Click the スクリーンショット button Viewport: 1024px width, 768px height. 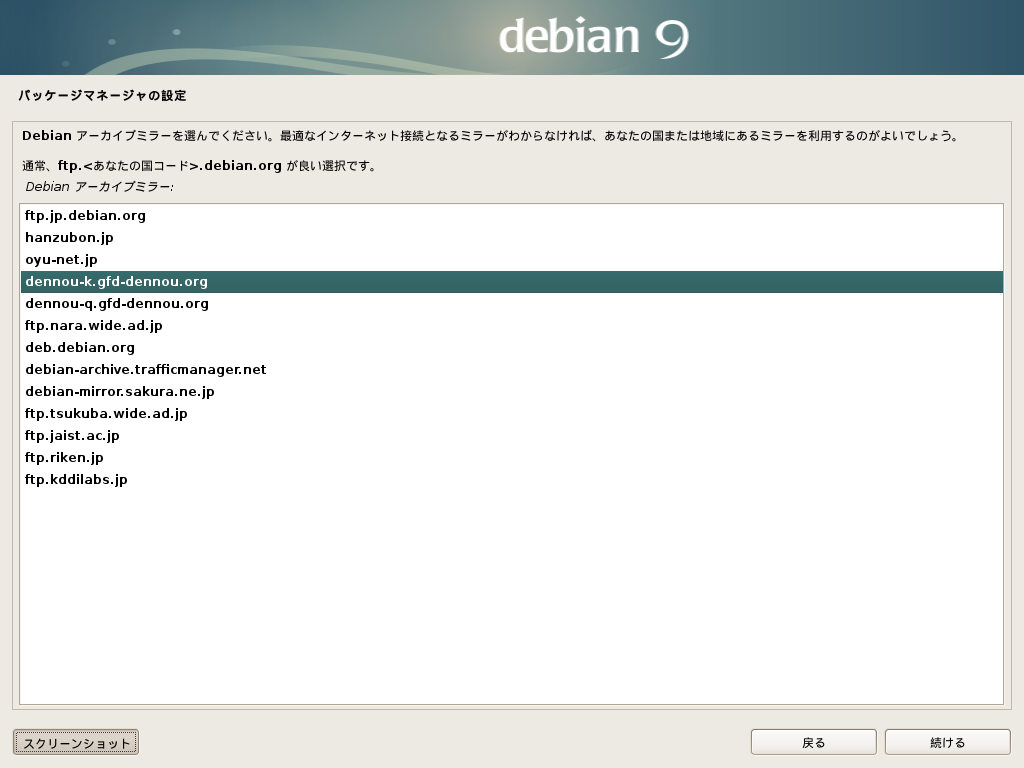tap(76, 743)
